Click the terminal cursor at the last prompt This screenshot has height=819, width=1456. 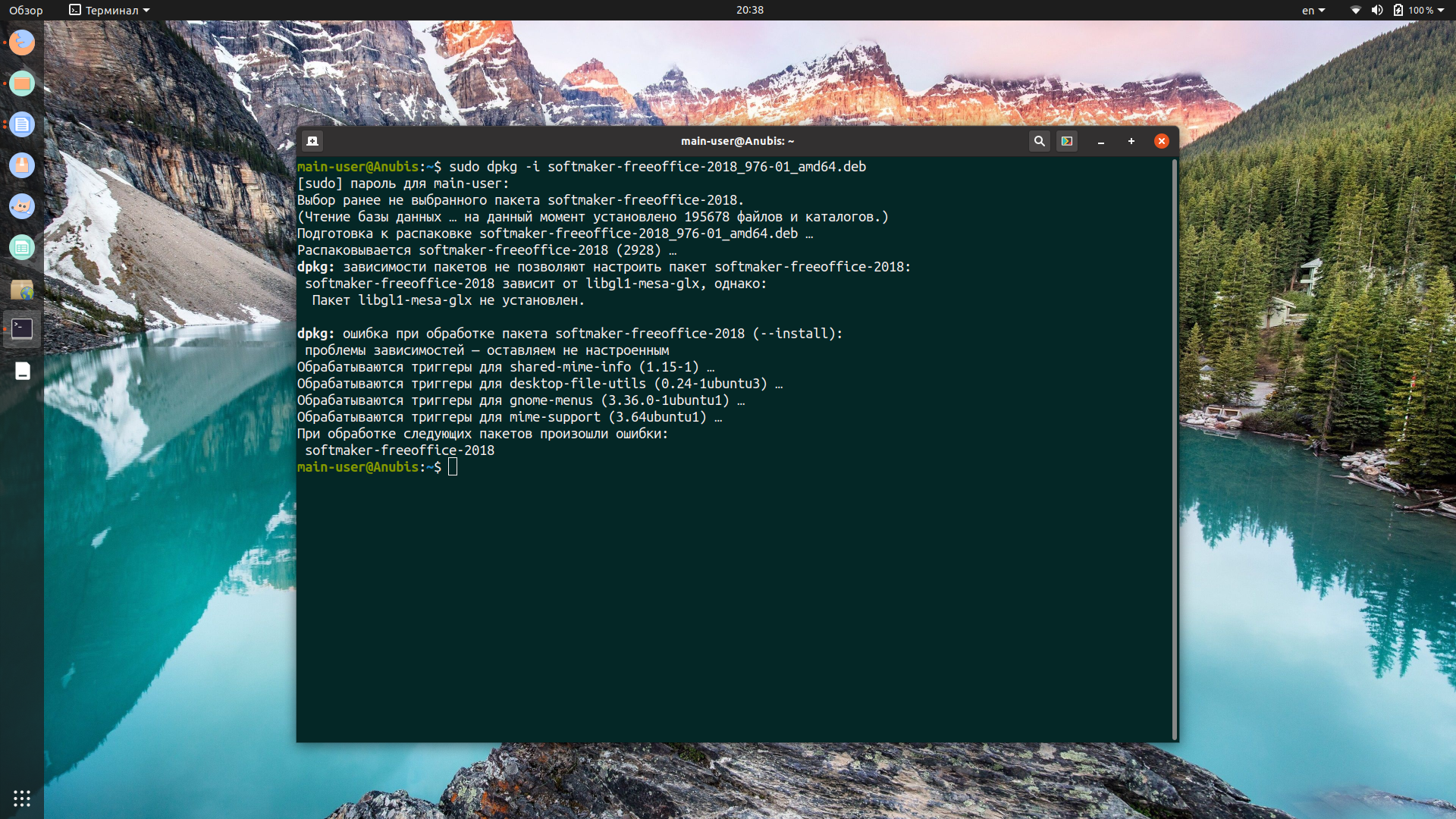point(453,467)
